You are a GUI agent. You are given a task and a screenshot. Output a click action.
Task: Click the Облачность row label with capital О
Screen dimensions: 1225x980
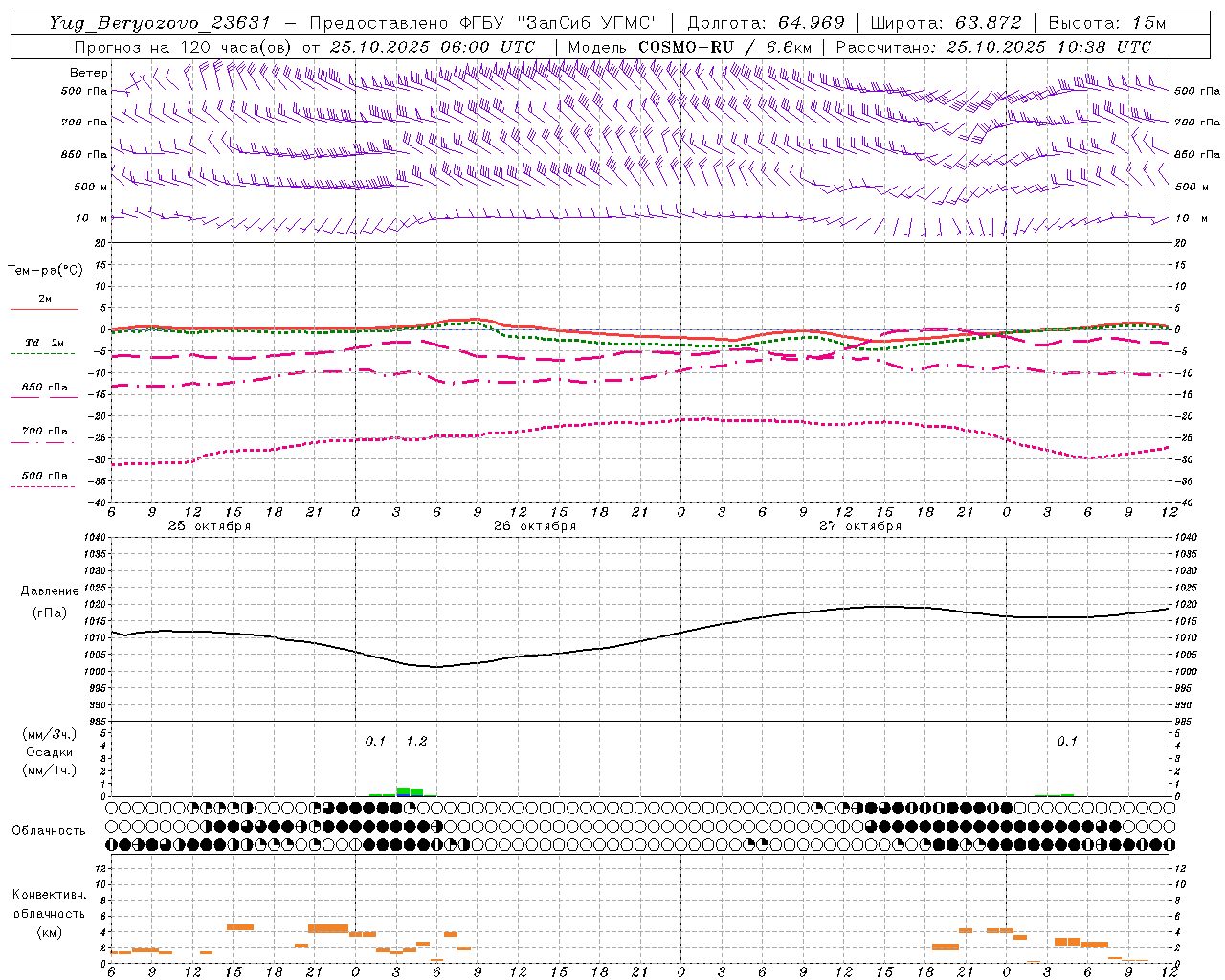49,830
